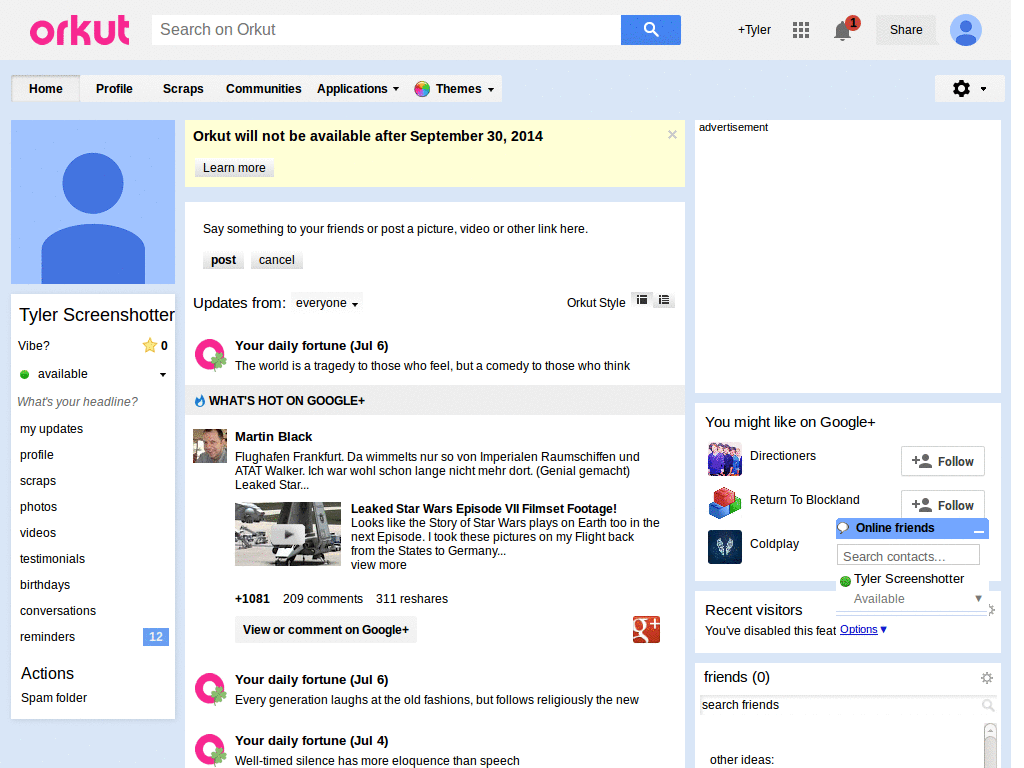The width and height of the screenshot is (1024, 768).
Task: Click the colorful Themes palette icon
Action: pyautogui.click(x=422, y=89)
